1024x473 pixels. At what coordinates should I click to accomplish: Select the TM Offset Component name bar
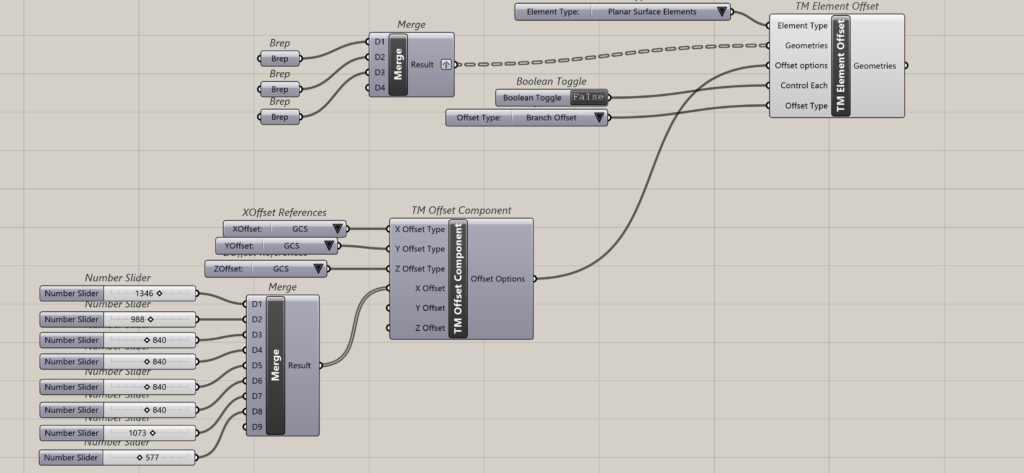[460, 278]
